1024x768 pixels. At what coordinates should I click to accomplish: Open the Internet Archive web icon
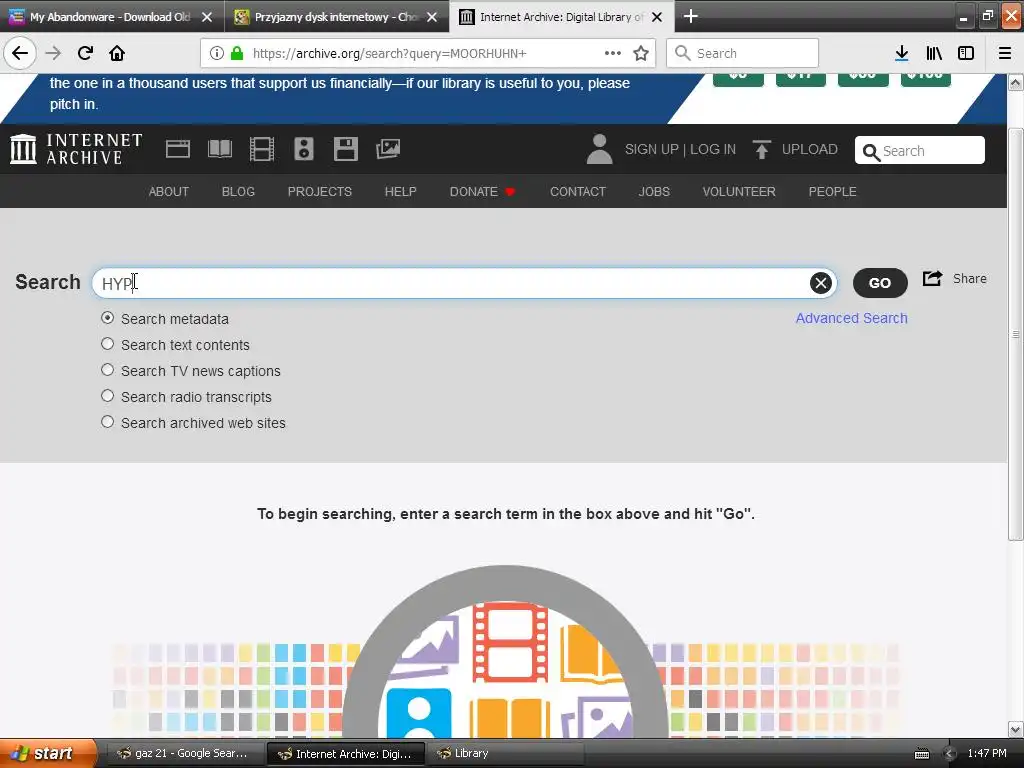178,149
